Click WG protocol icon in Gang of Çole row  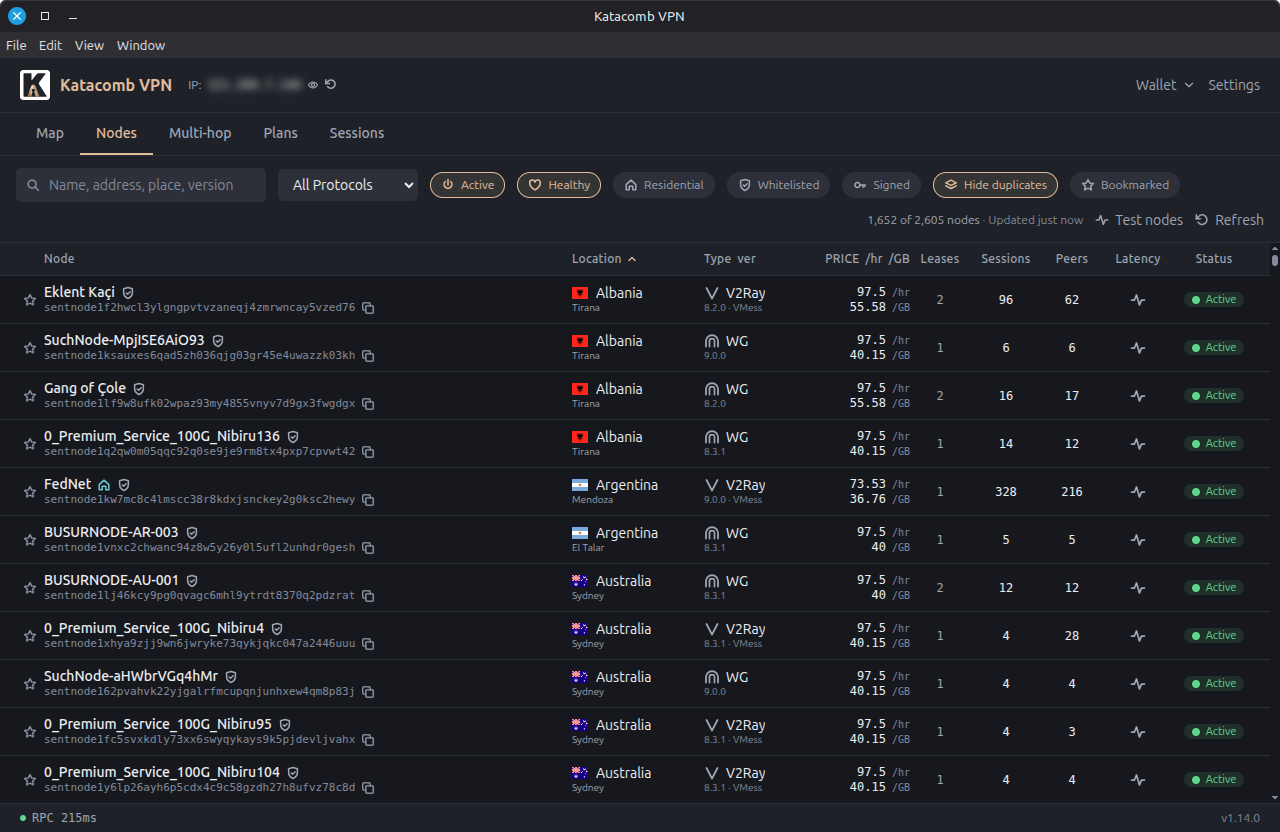712,389
